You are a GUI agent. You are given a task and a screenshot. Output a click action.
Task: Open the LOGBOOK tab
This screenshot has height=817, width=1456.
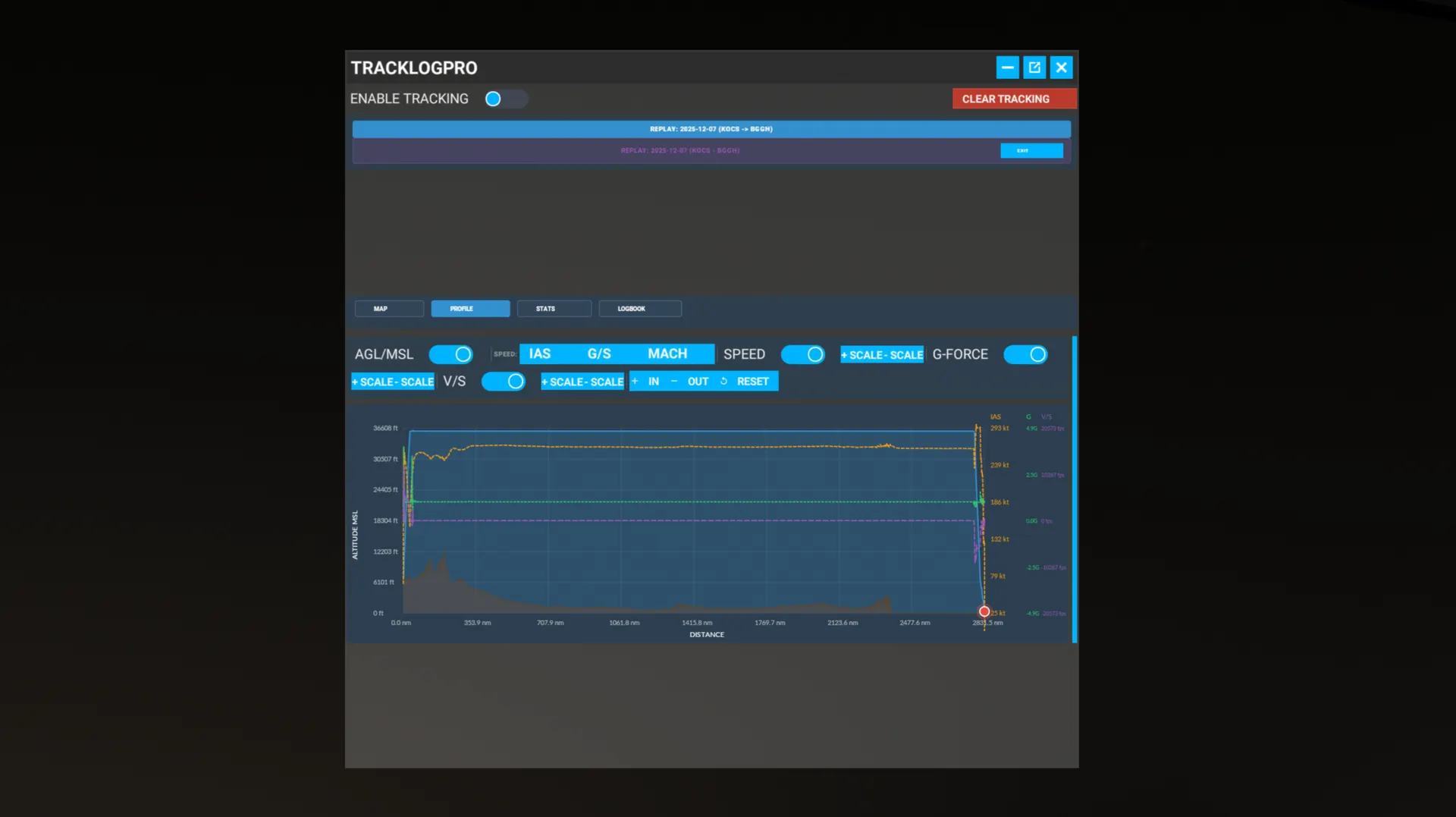point(639,309)
